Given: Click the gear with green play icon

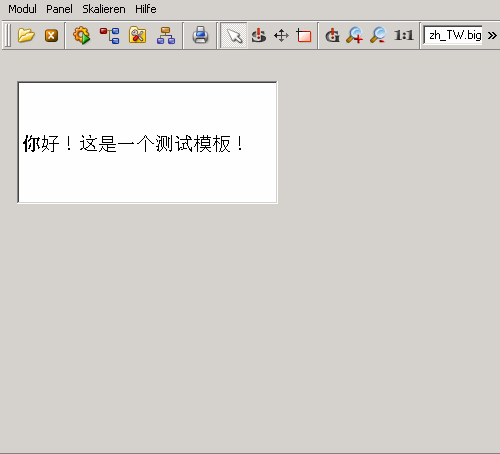Looking at the screenshot, I should point(82,35).
